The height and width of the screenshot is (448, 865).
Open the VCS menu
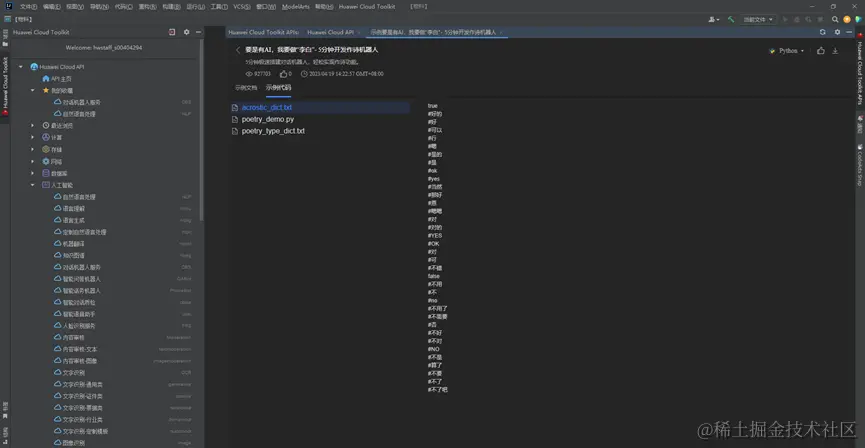tap(242, 7)
